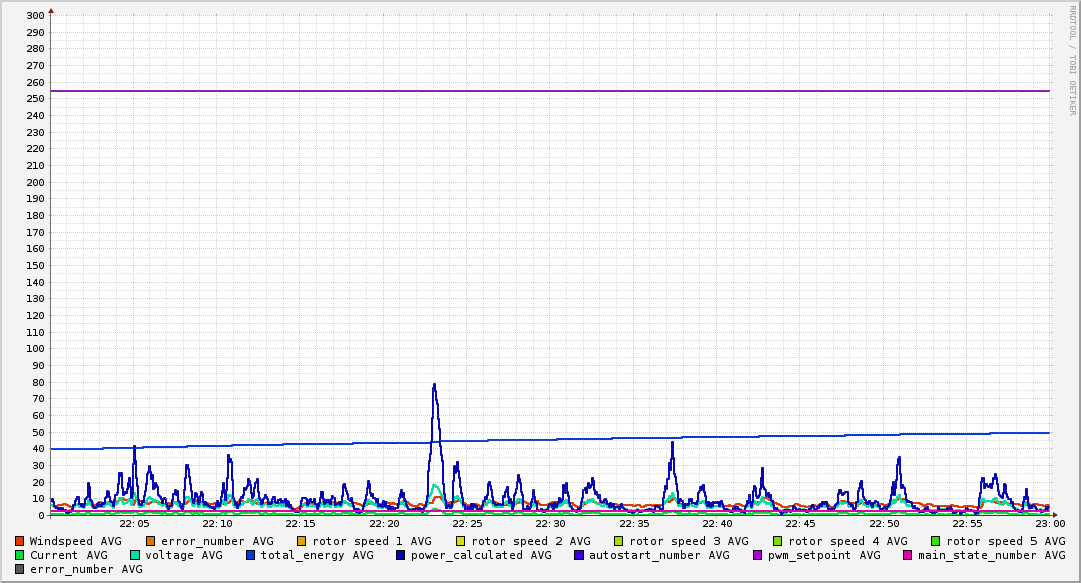The image size is (1081, 583).
Task: Click the tallest power_calculated peak near 22:23
Action: pos(434,385)
